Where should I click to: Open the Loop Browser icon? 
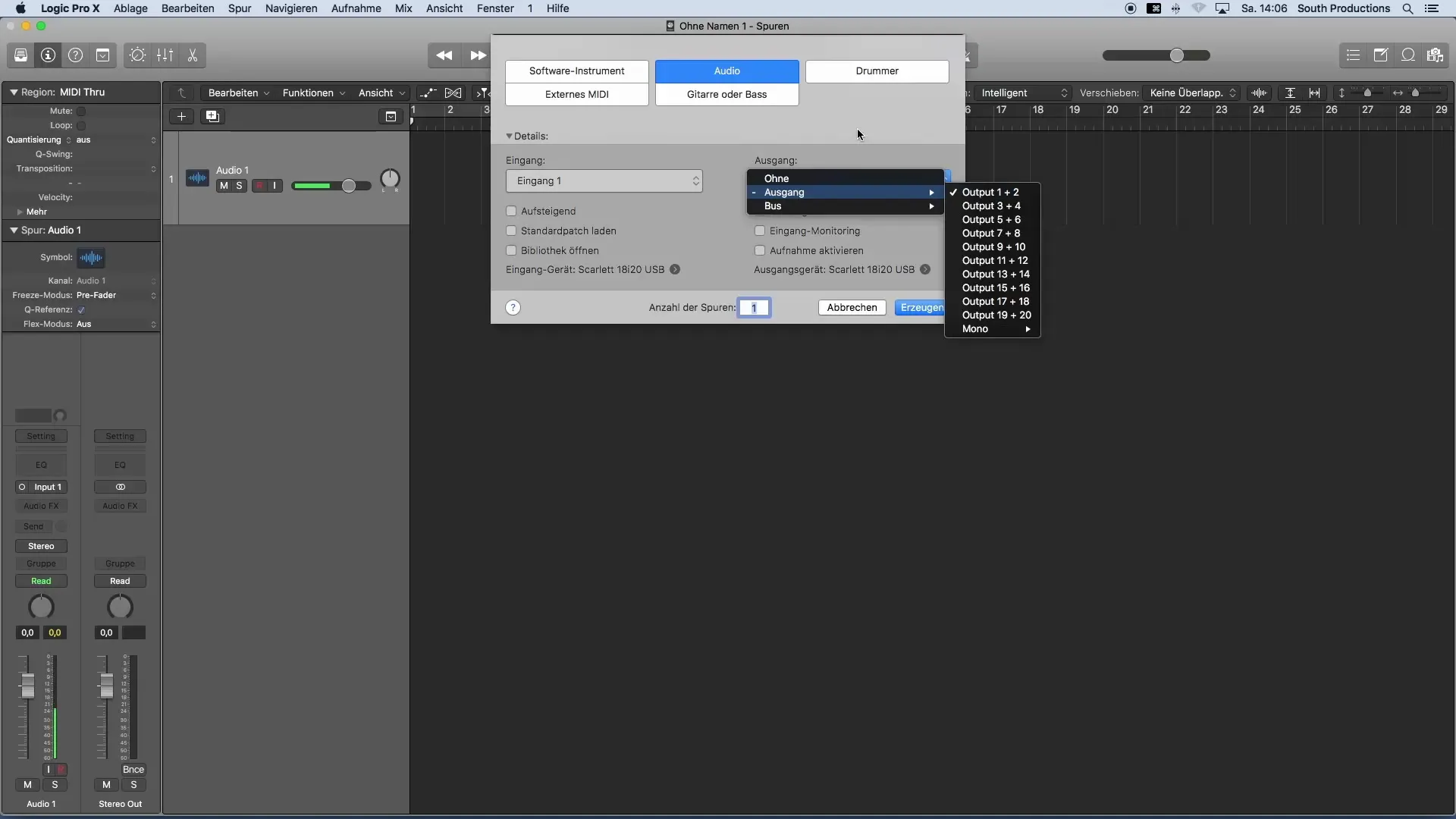(x=1408, y=55)
